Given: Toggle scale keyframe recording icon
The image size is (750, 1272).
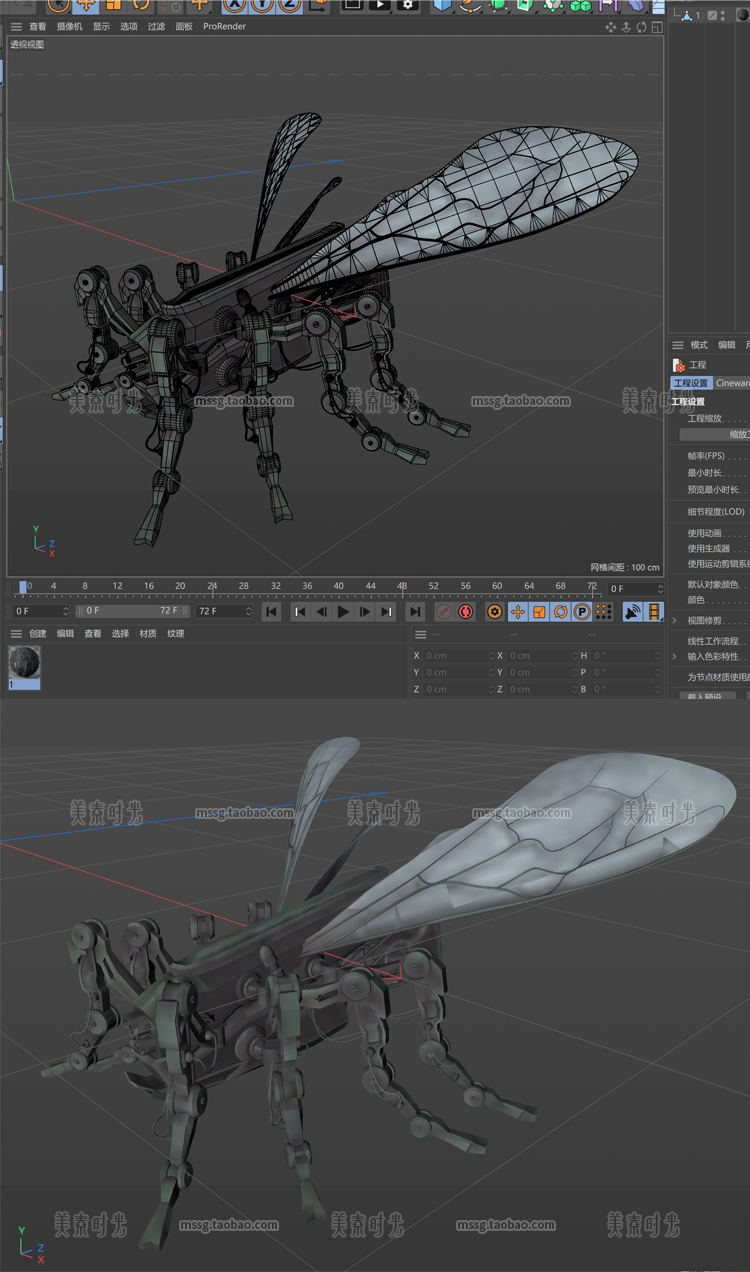Looking at the screenshot, I should tap(539, 611).
